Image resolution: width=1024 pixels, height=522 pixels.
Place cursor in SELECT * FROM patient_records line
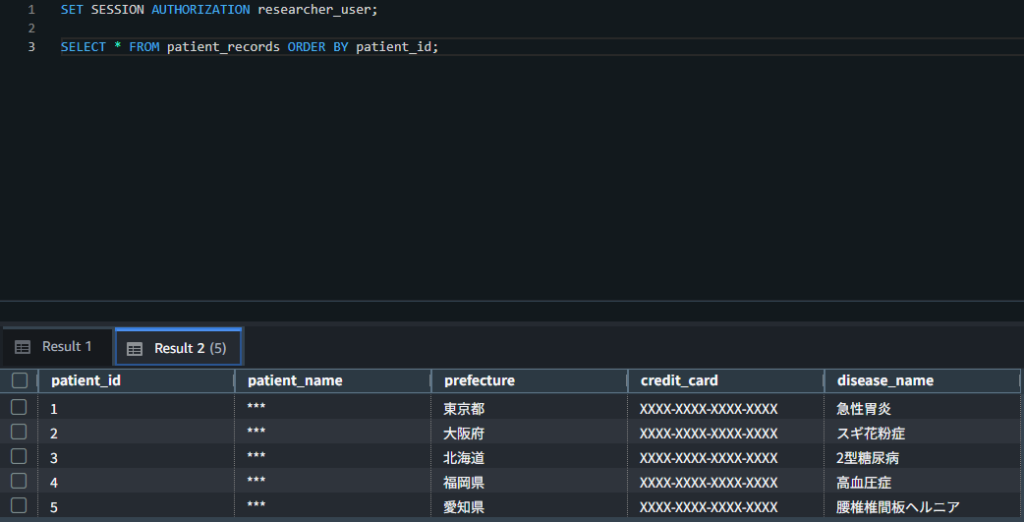(249, 47)
